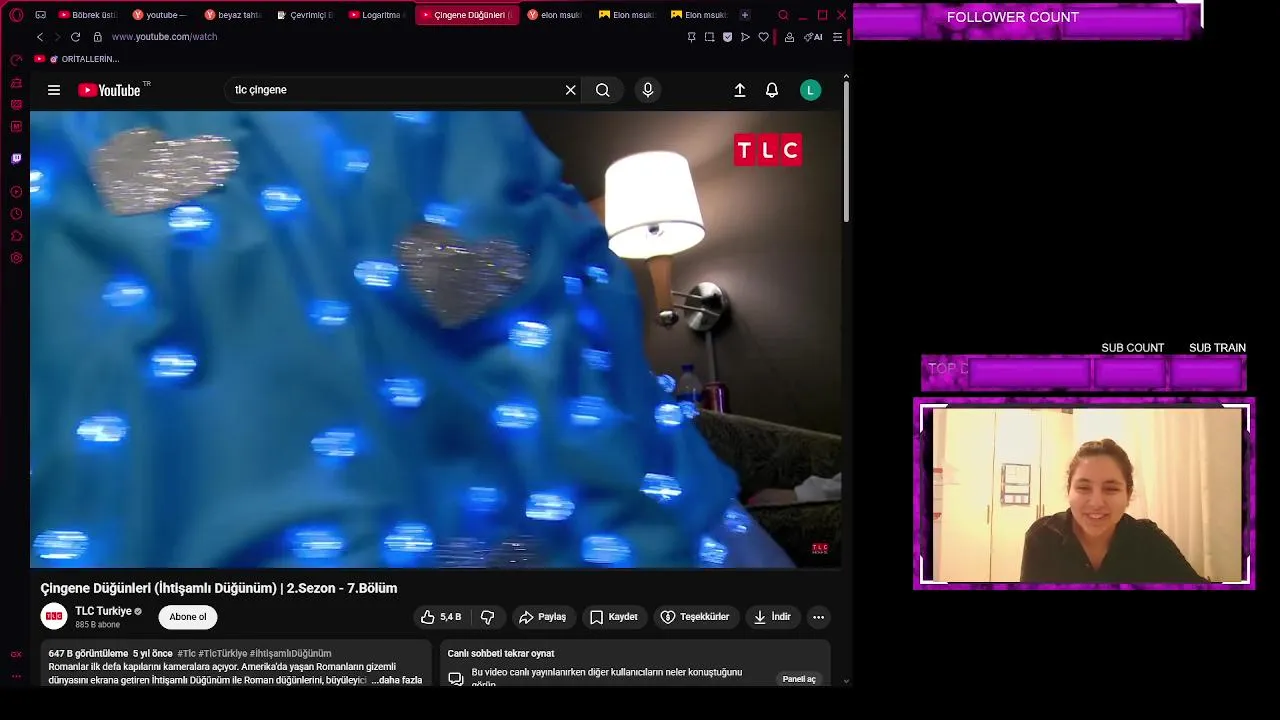This screenshot has height=720, width=1280.
Task: Open chat replay with 'Paneli aç'
Action: [x=799, y=679]
